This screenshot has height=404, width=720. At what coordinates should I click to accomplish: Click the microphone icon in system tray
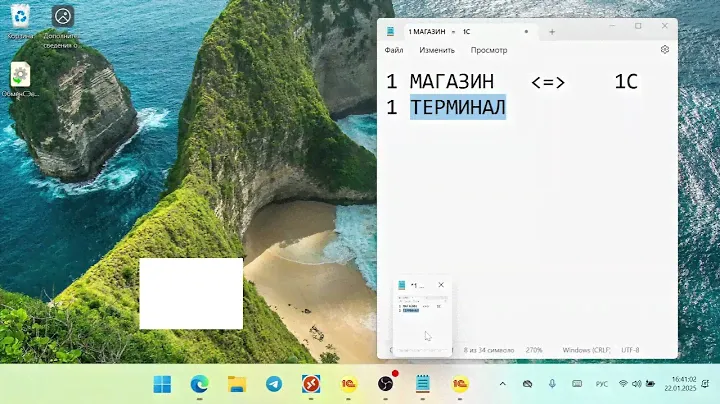pyautogui.click(x=552, y=383)
